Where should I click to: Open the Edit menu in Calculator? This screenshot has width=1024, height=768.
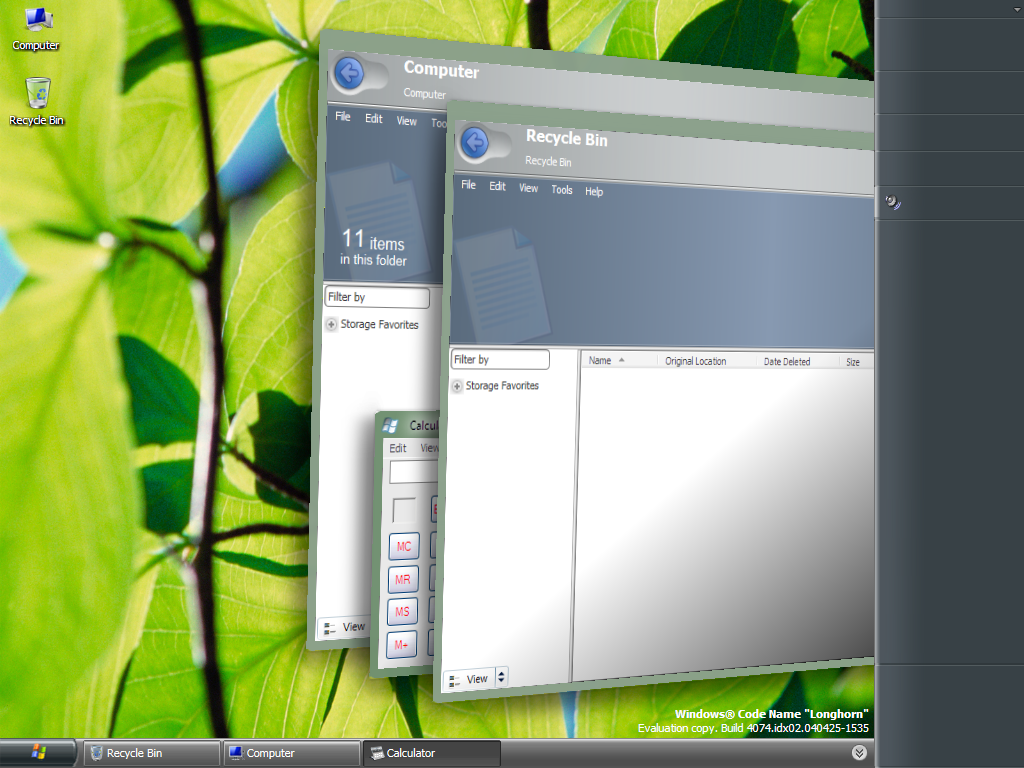(x=398, y=448)
